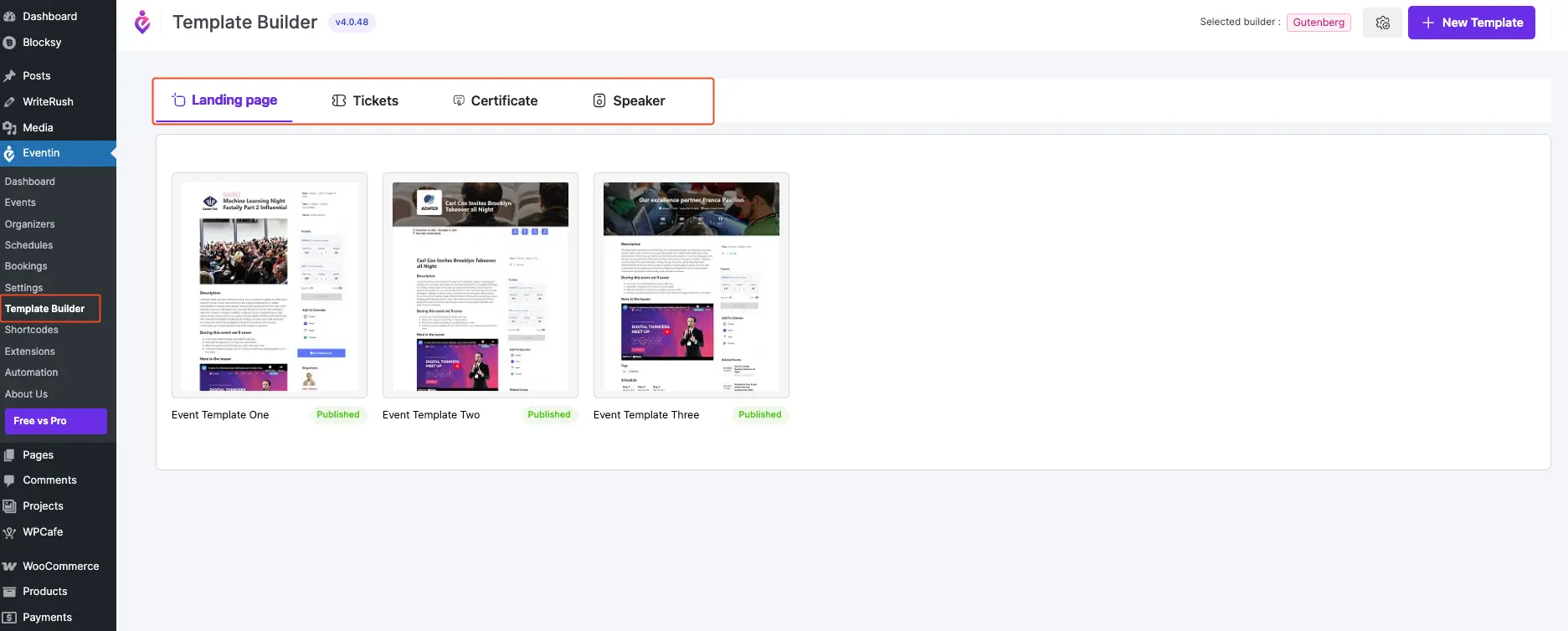Click the WriteRush pen icon
Image resolution: width=1568 pixels, height=631 pixels.
point(10,102)
